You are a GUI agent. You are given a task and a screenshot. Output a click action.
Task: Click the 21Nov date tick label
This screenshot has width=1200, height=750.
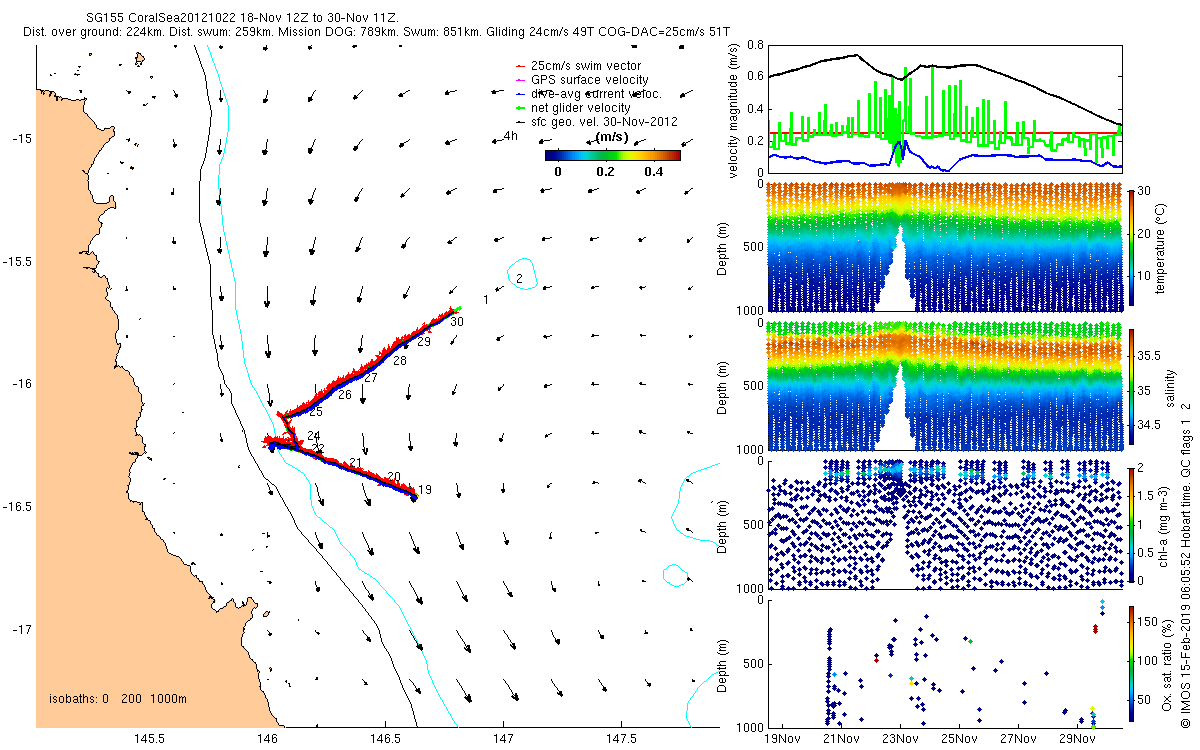[840, 739]
